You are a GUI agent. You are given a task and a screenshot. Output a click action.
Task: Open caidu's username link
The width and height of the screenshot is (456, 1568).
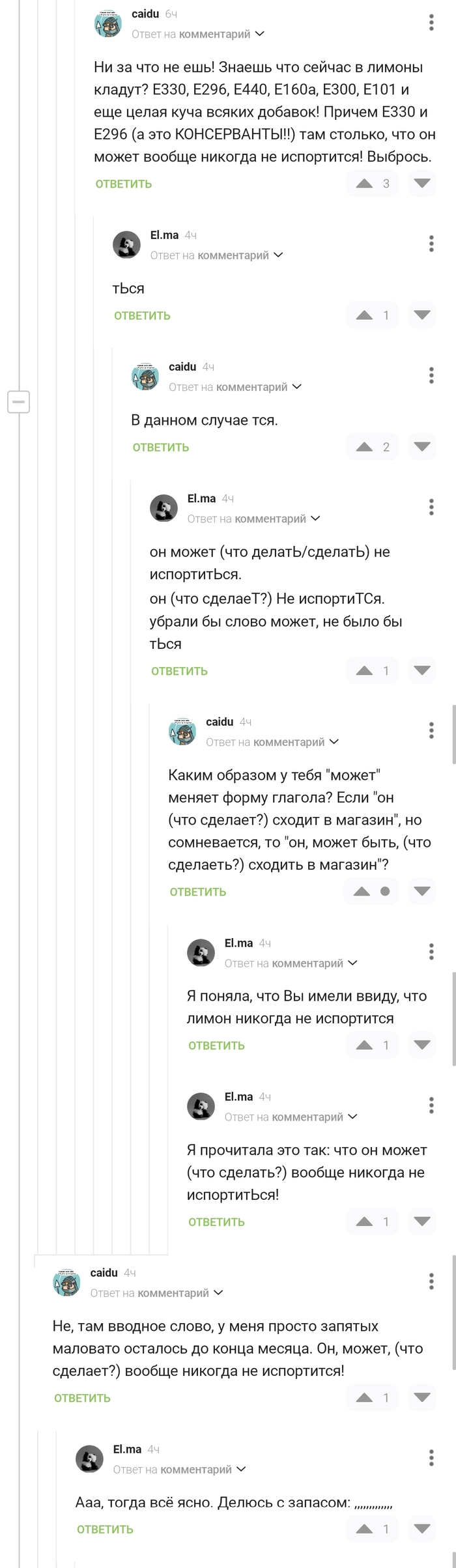coord(144,13)
